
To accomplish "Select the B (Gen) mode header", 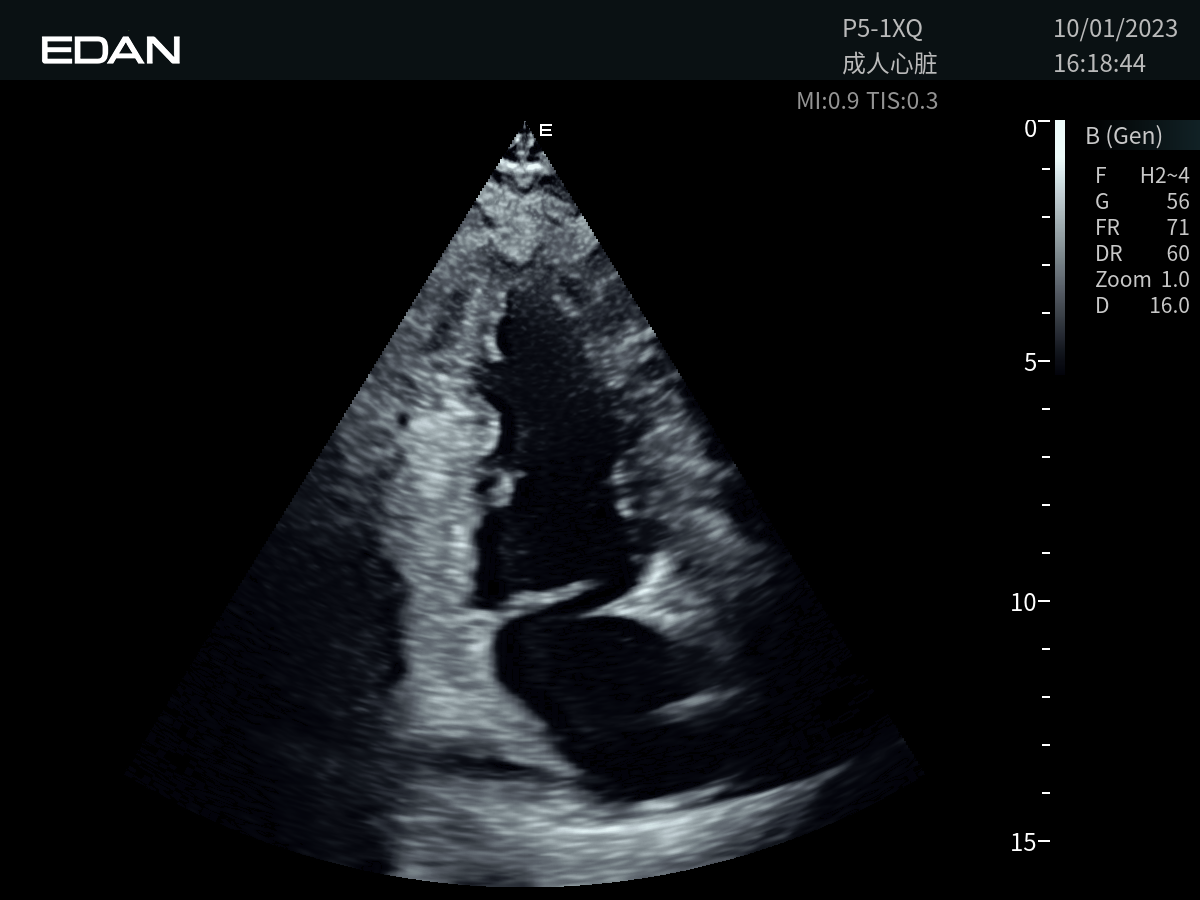I will point(1123,136).
